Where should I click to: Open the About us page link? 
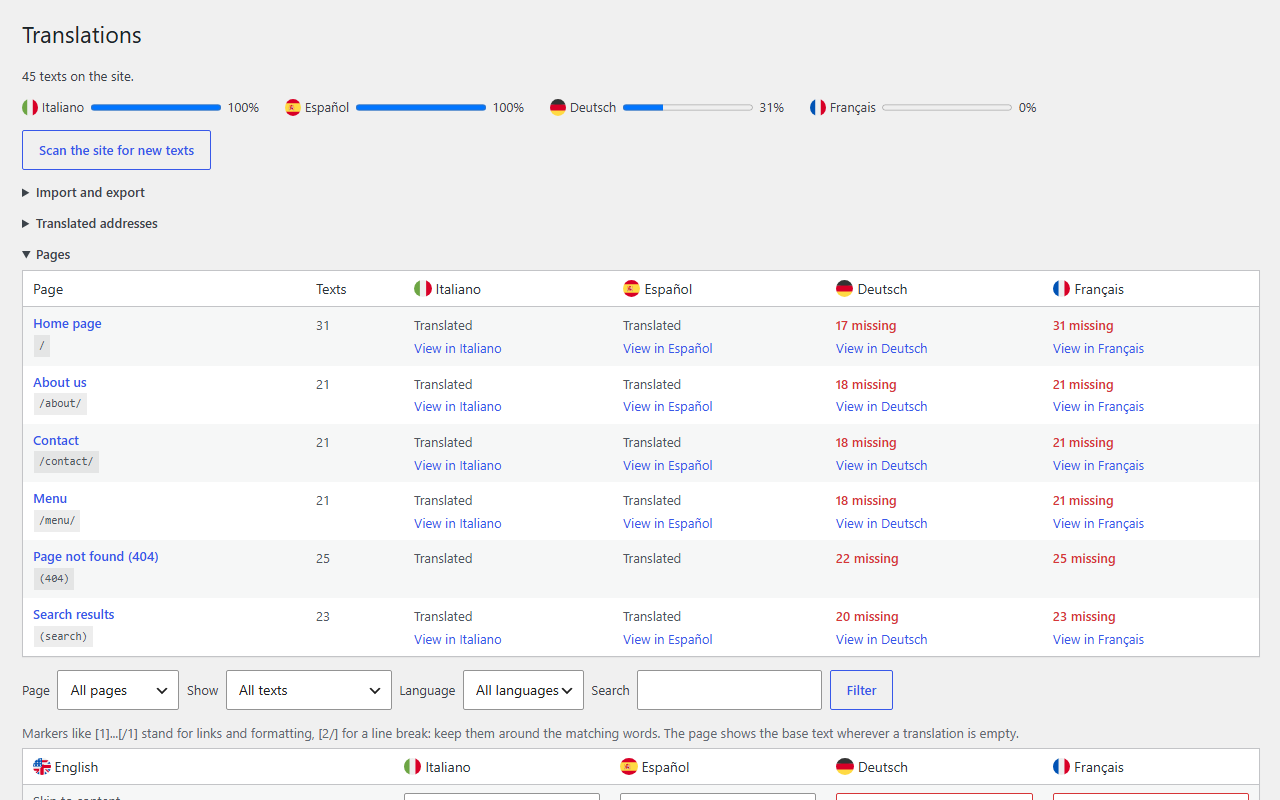[60, 382]
